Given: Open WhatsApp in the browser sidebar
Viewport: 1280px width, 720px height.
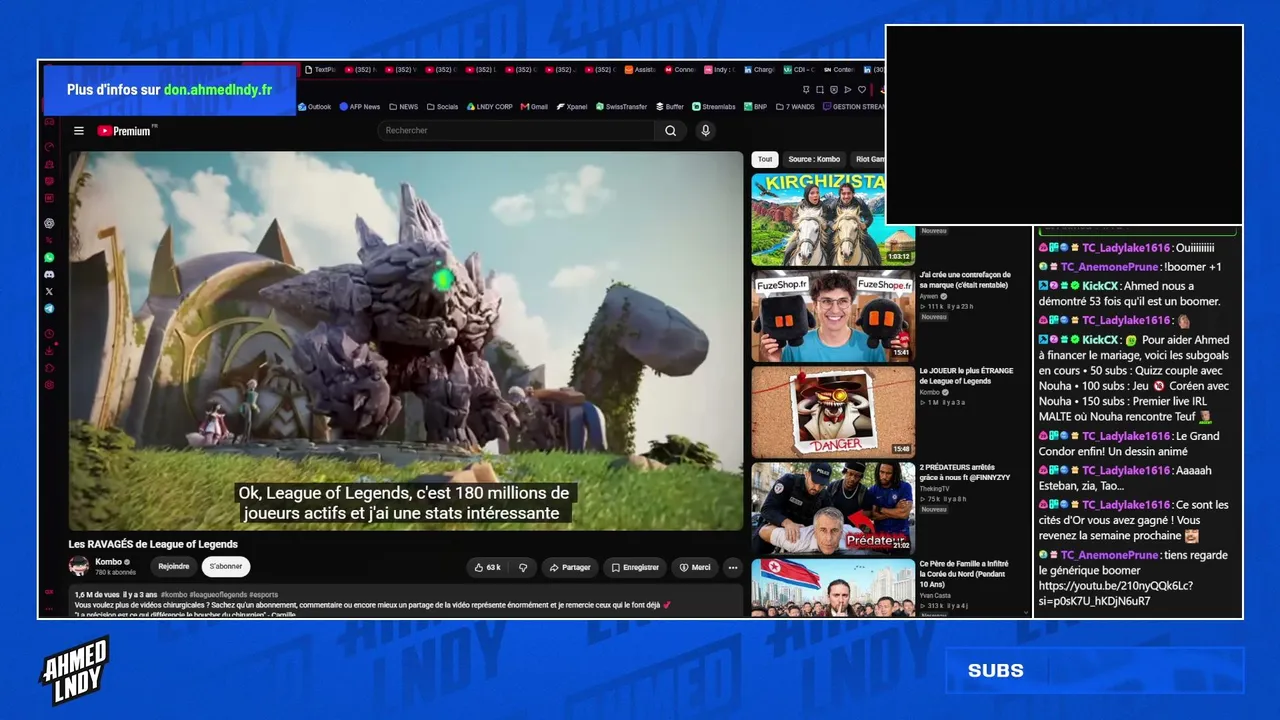Looking at the screenshot, I should point(49,257).
